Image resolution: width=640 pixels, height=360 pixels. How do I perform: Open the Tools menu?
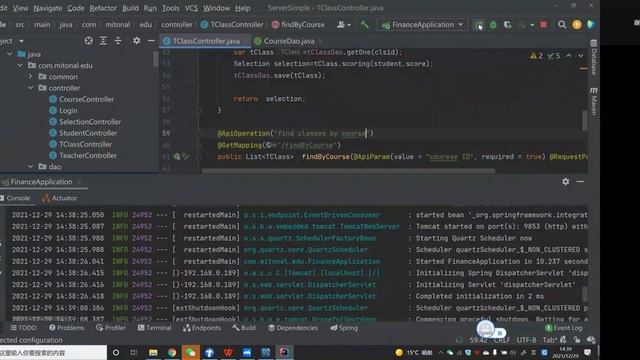pyautogui.click(x=170, y=8)
